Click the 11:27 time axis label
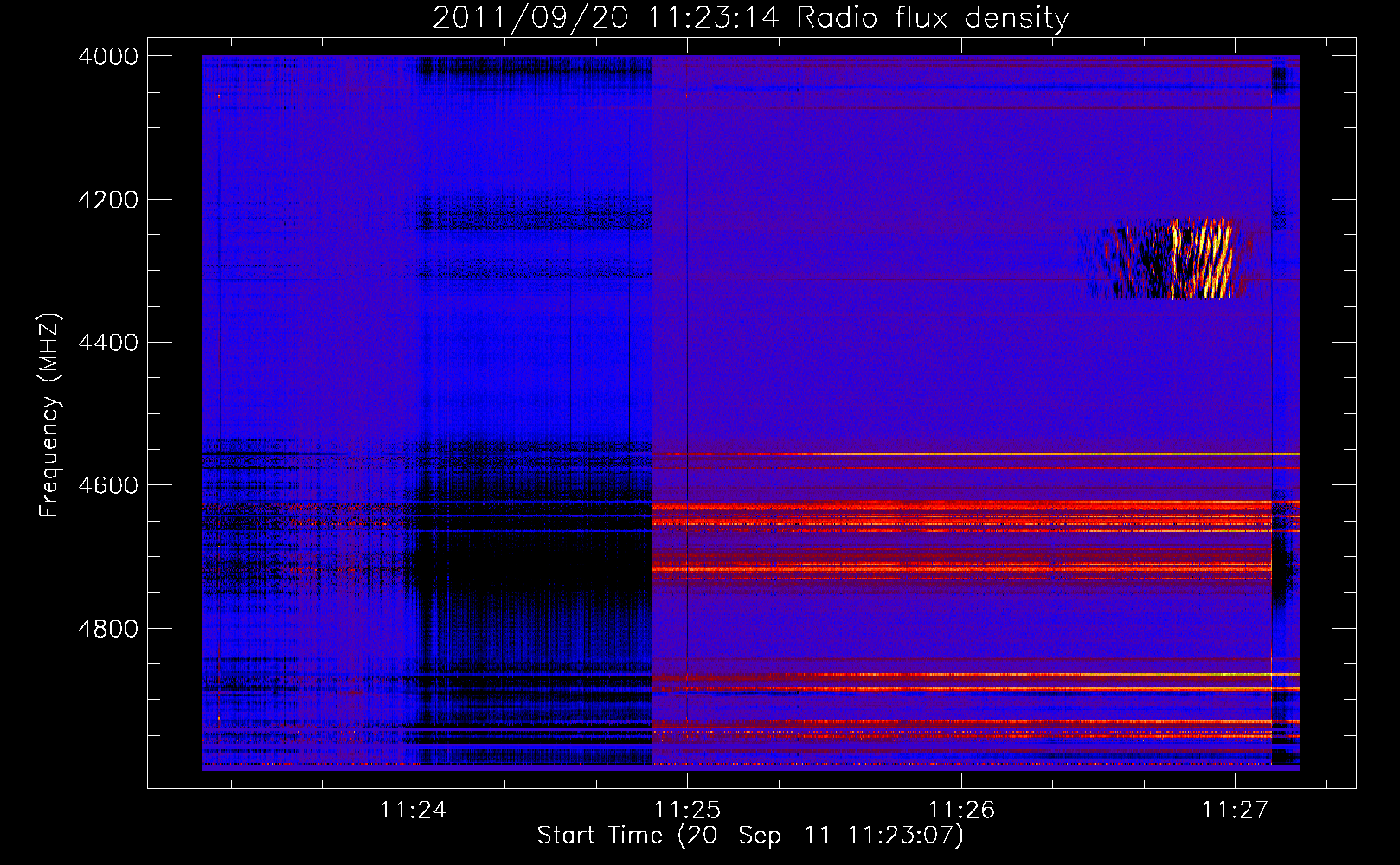The image size is (1400, 865). point(1235,810)
